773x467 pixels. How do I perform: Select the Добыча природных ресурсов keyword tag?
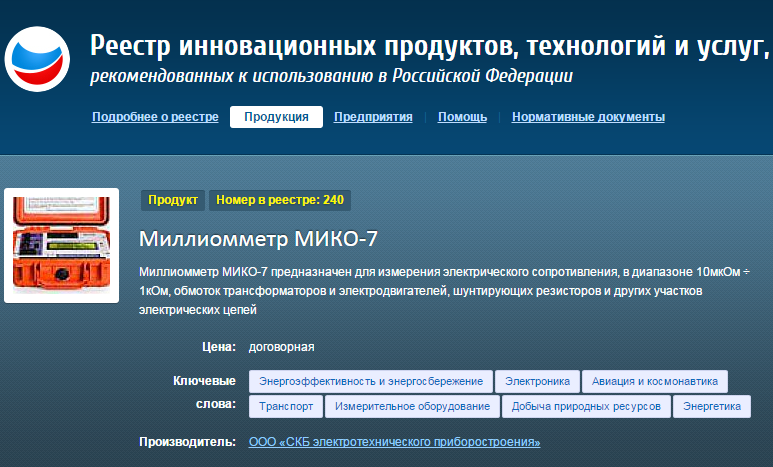pos(586,406)
